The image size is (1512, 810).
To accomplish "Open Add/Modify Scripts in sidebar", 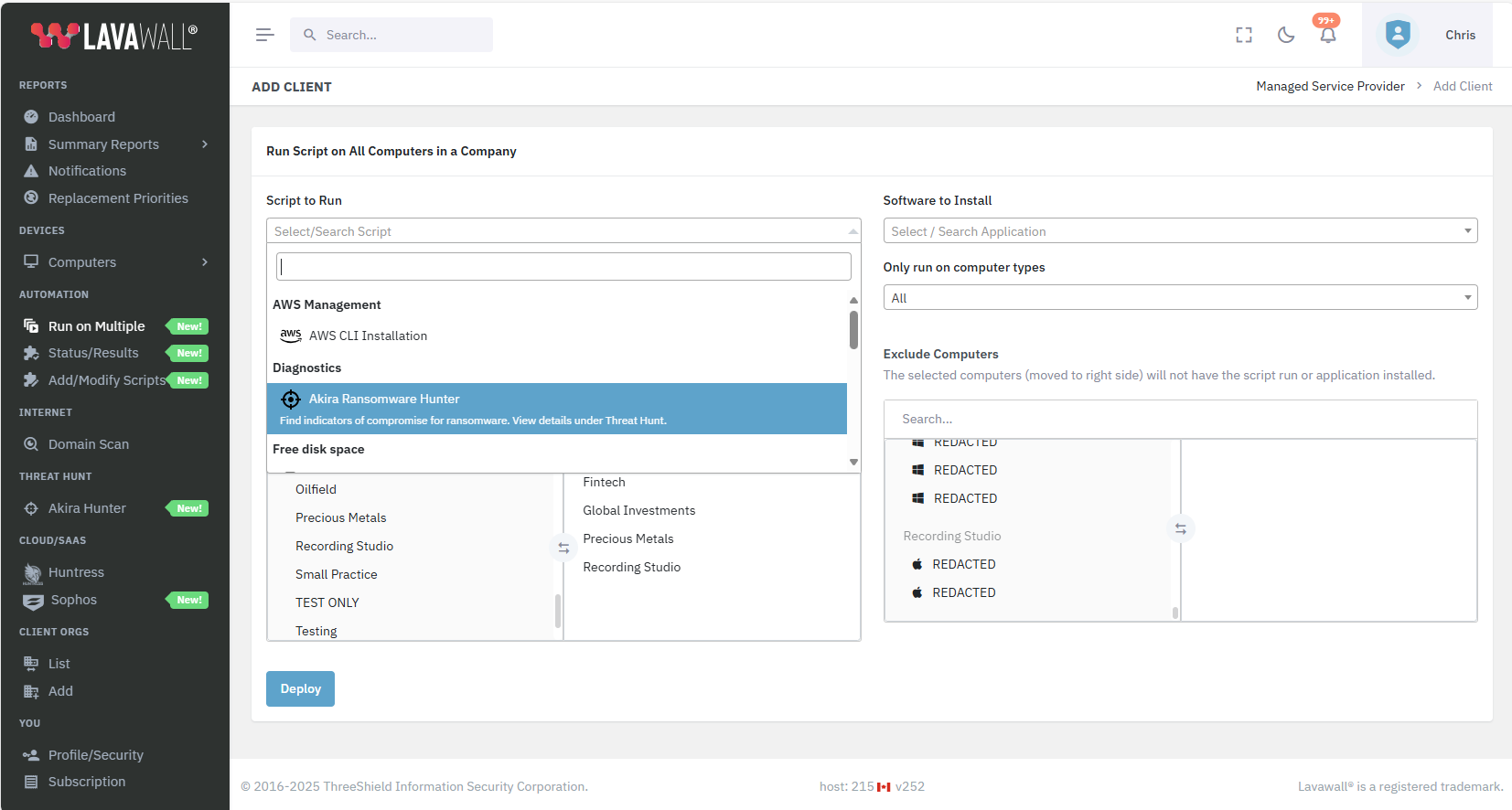I will (x=107, y=380).
